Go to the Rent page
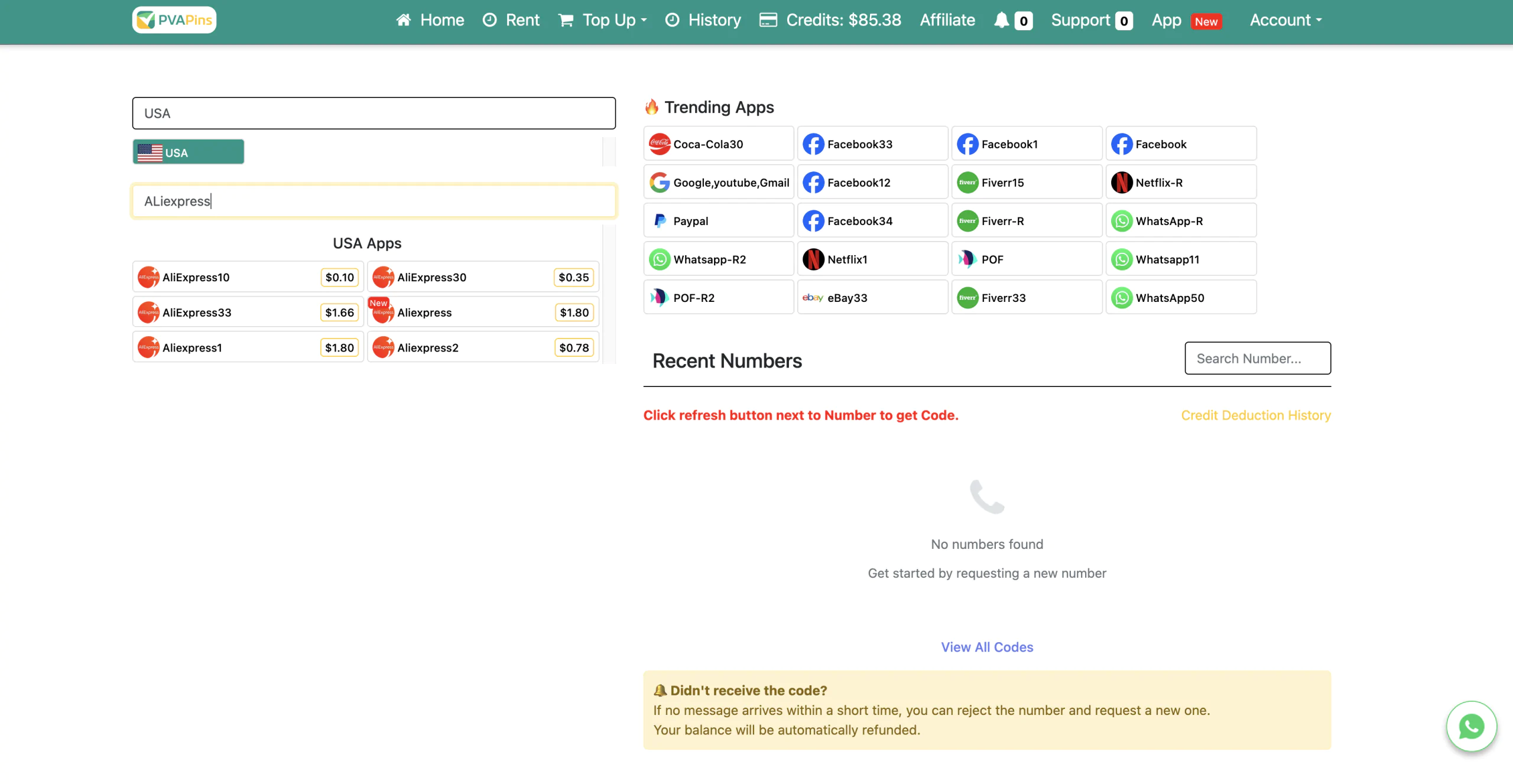This screenshot has width=1513, height=784. coord(511,20)
